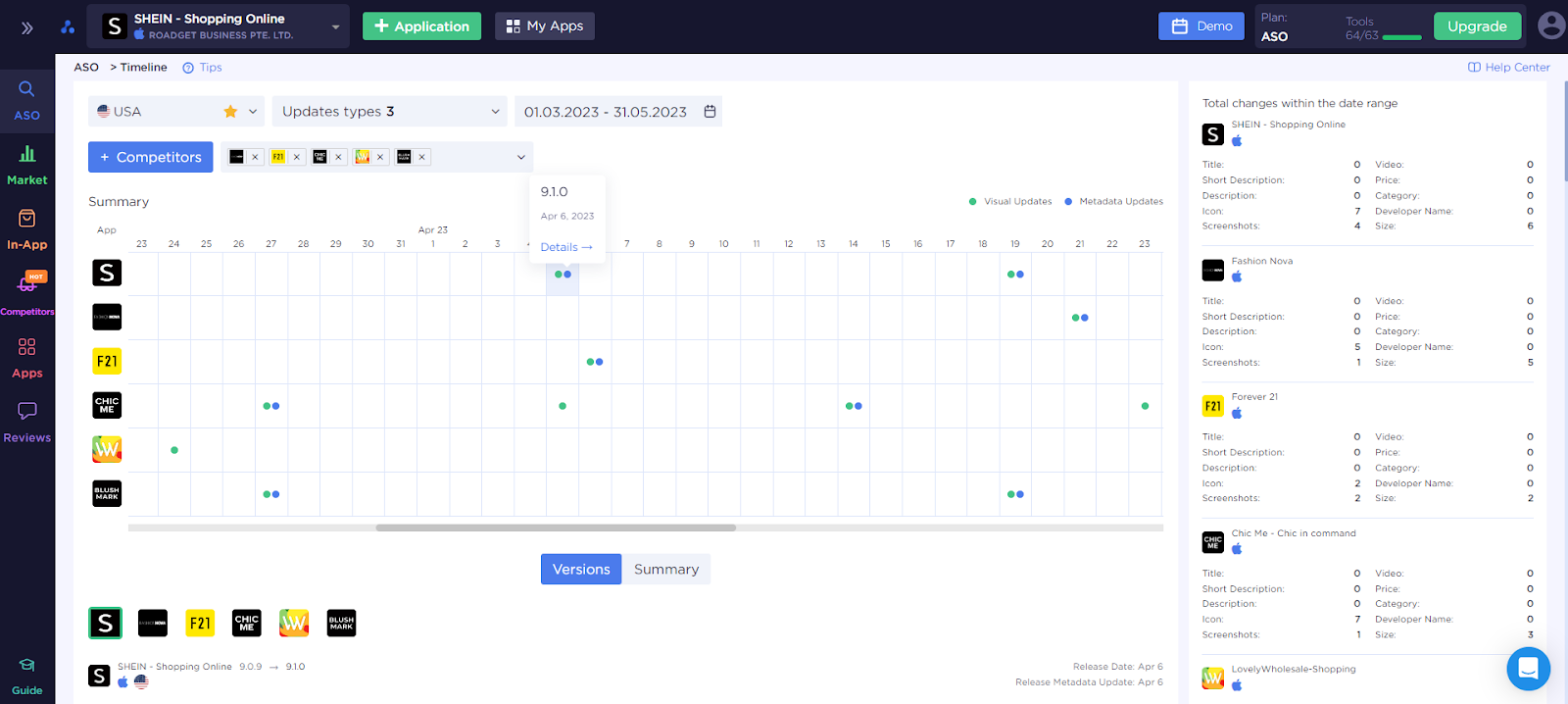Click the AppFollow logo icon in the top bar
Image resolution: width=1568 pixels, height=704 pixels.
[68, 27]
